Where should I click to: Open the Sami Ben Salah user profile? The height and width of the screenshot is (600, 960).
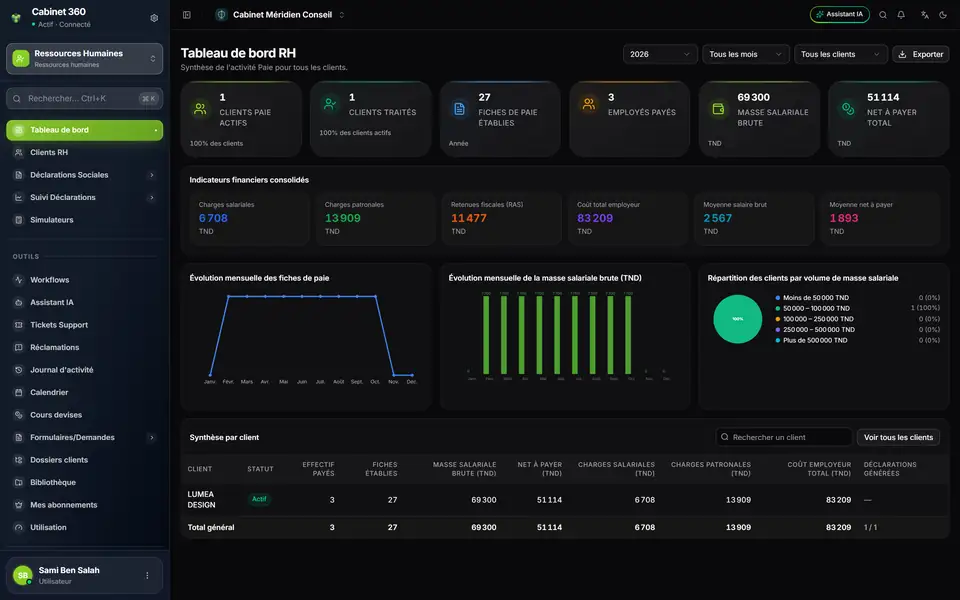pos(84,576)
